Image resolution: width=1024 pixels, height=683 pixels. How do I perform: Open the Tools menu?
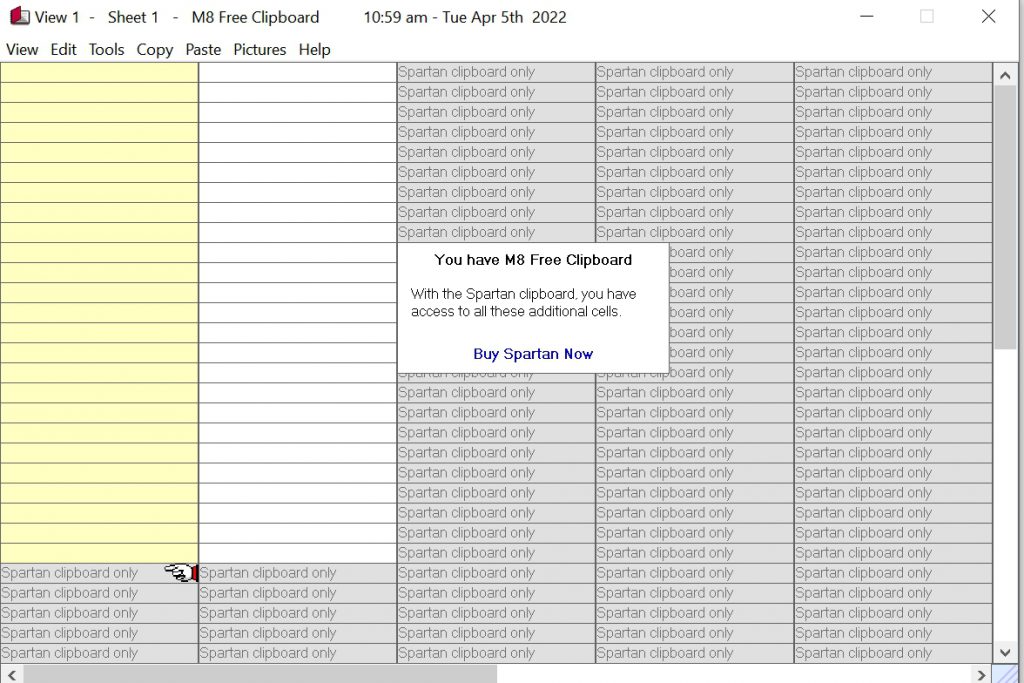coord(106,49)
